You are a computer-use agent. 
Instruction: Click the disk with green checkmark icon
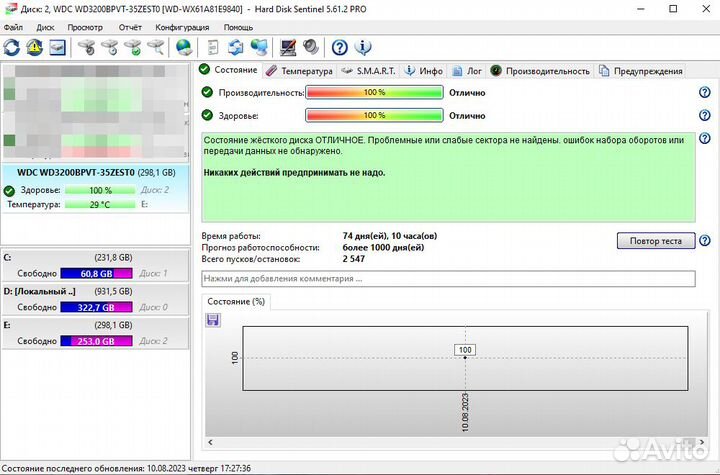pyautogui.click(x=133, y=47)
